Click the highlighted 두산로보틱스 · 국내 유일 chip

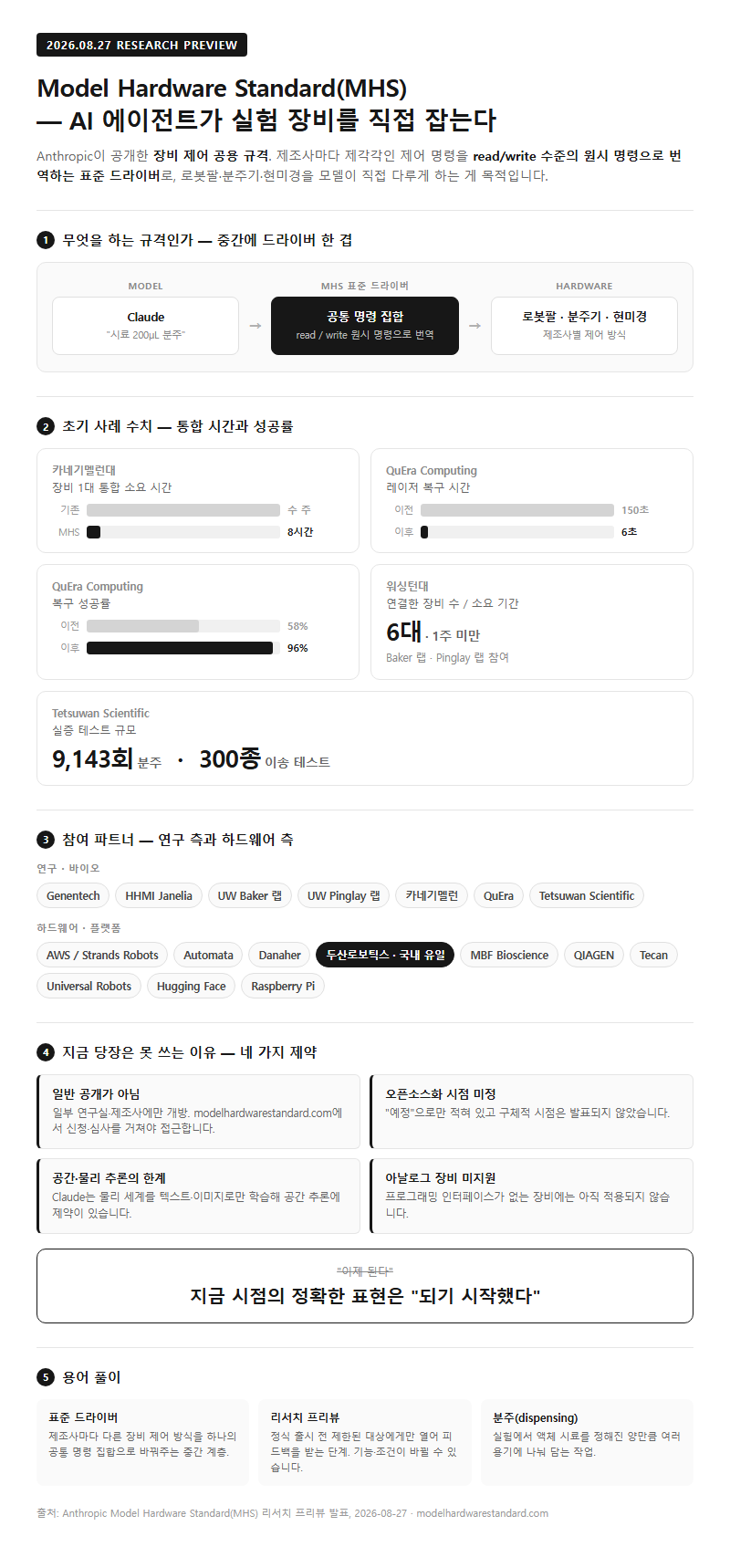pos(385,955)
